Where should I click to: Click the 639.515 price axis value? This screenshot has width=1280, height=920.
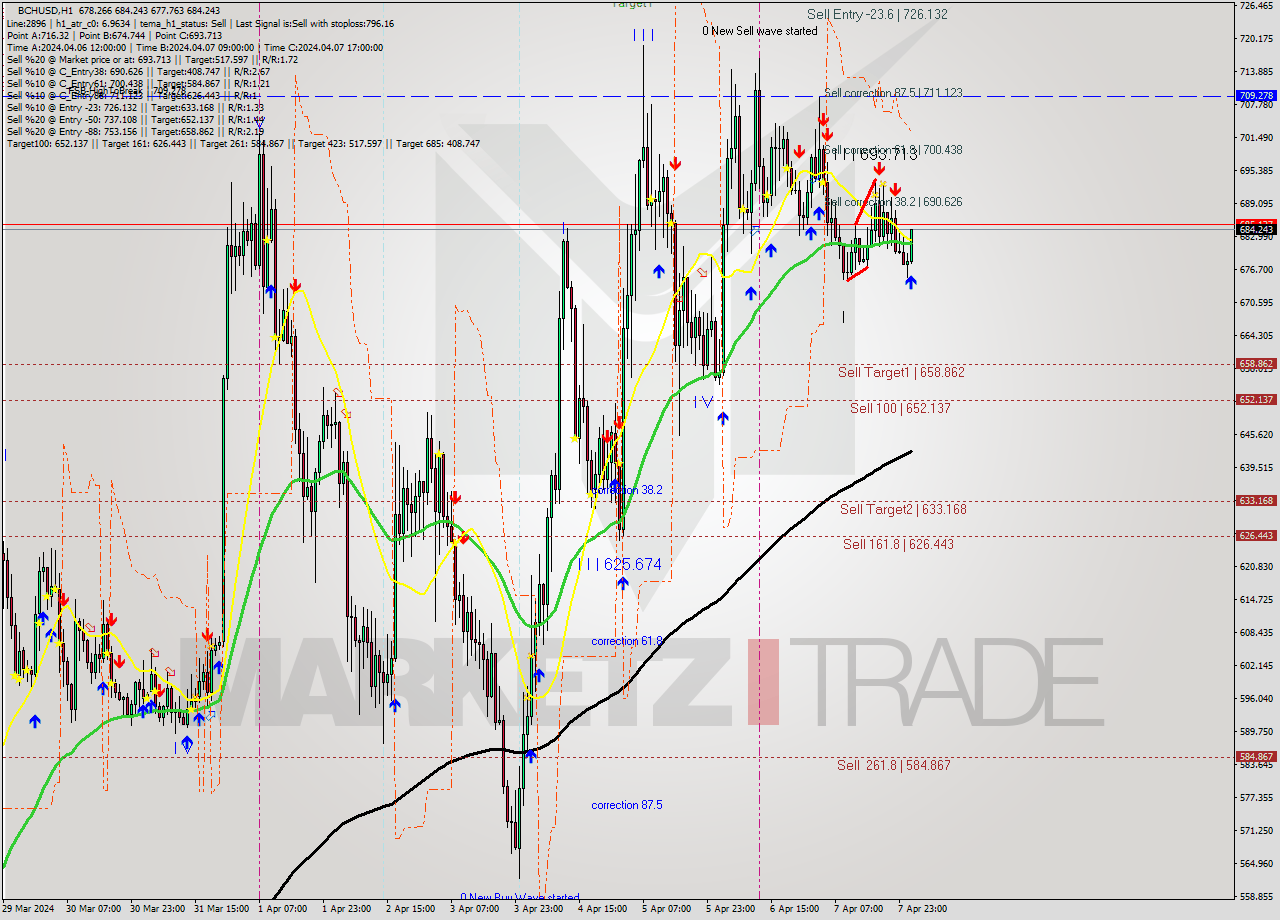pyautogui.click(x=1256, y=468)
